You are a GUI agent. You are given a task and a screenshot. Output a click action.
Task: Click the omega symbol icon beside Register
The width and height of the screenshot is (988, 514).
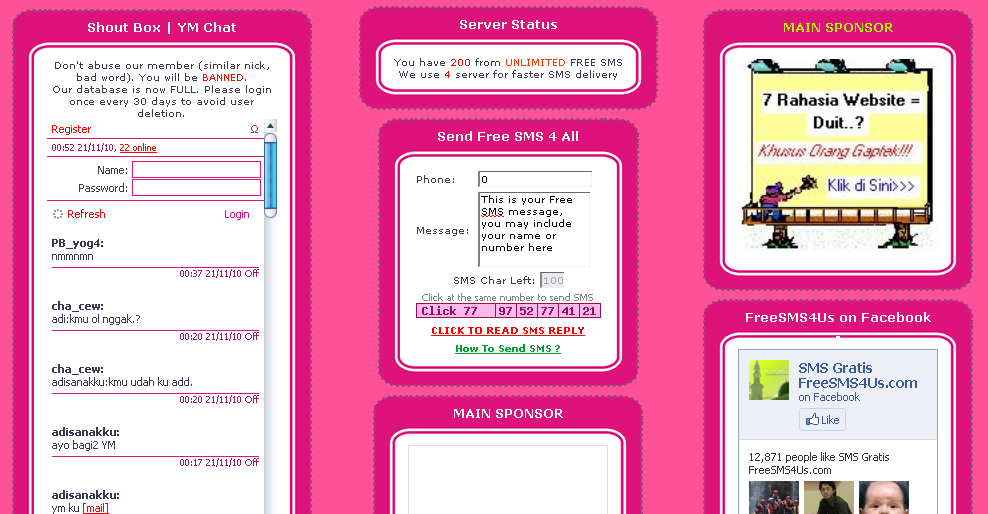[x=255, y=129]
